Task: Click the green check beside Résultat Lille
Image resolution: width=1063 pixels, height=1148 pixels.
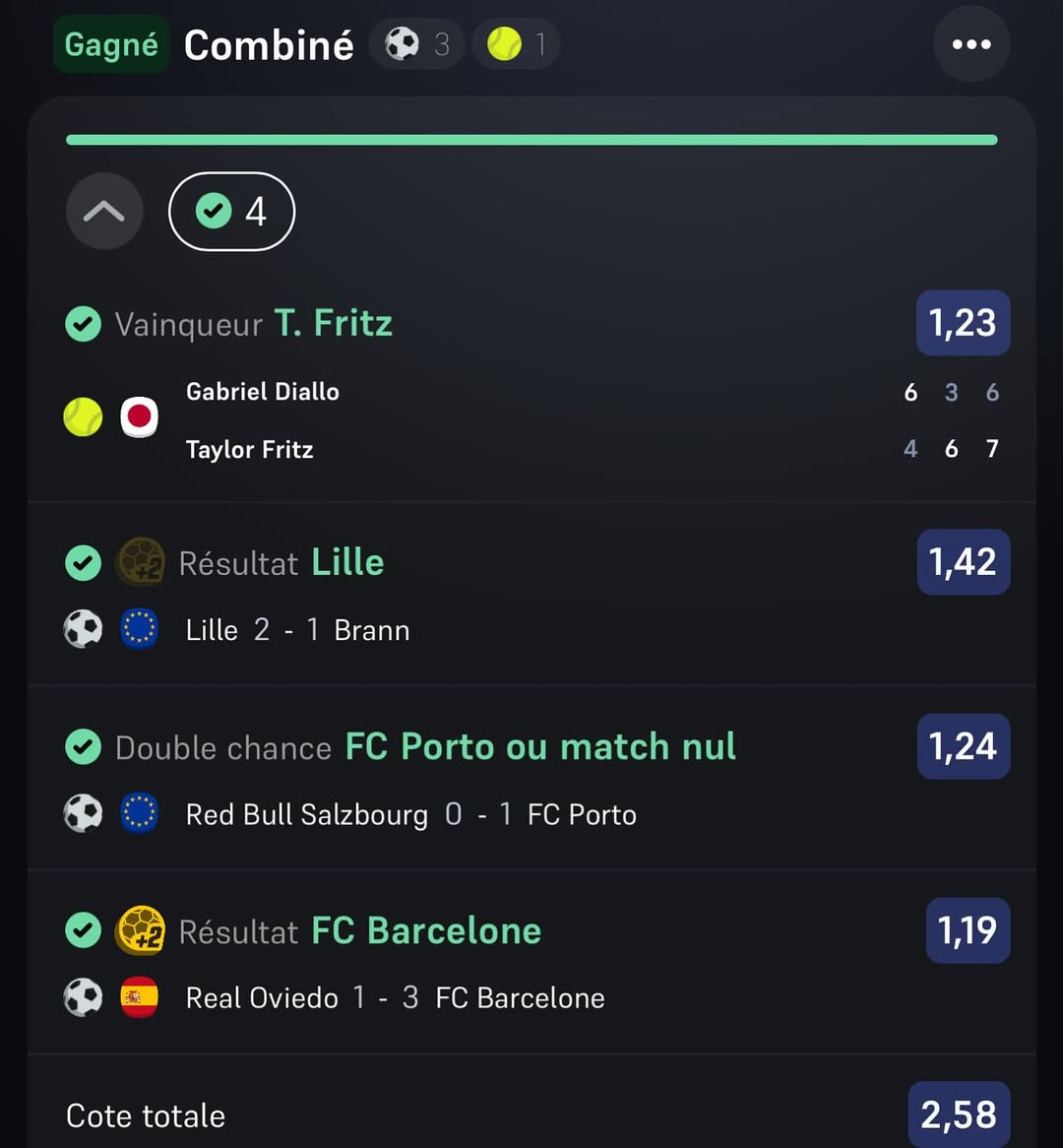Action: 83,563
